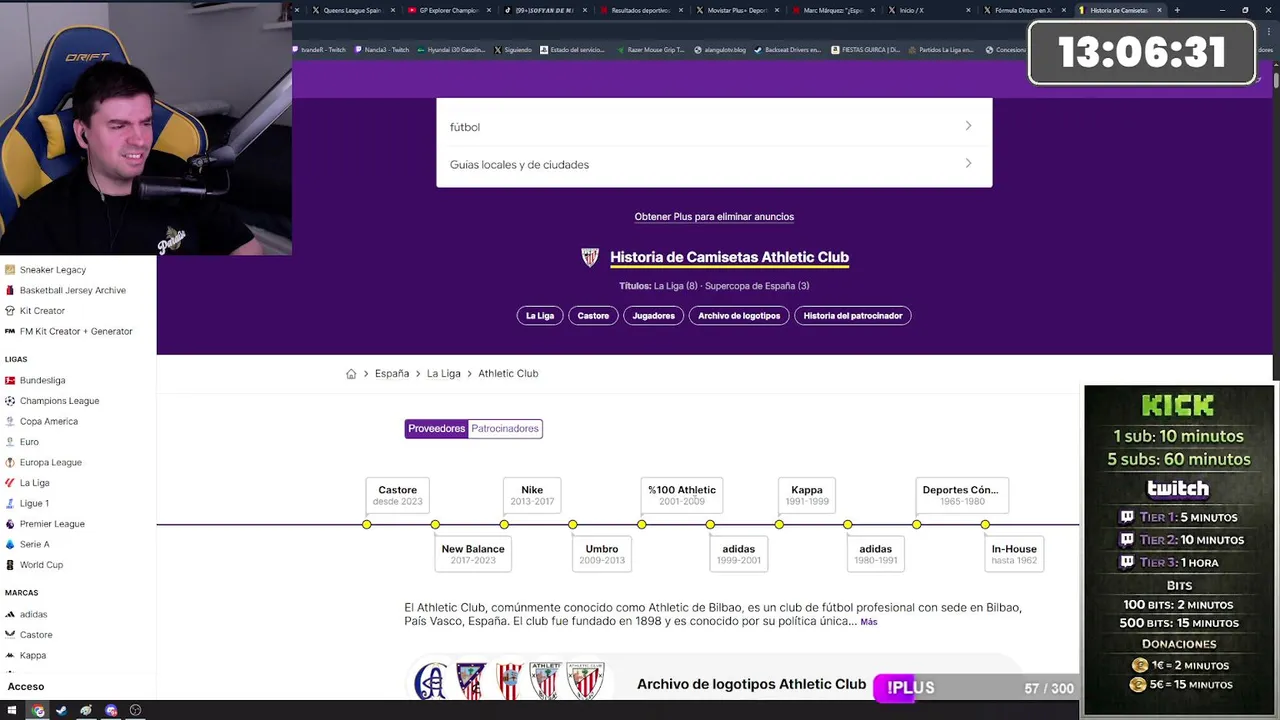Select the Champions League ball icon
Viewport: 1280px width, 720px height.
(x=10, y=401)
